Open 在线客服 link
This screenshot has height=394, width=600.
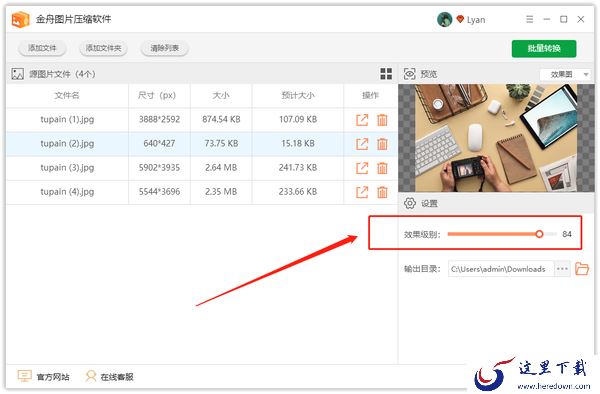click(117, 377)
